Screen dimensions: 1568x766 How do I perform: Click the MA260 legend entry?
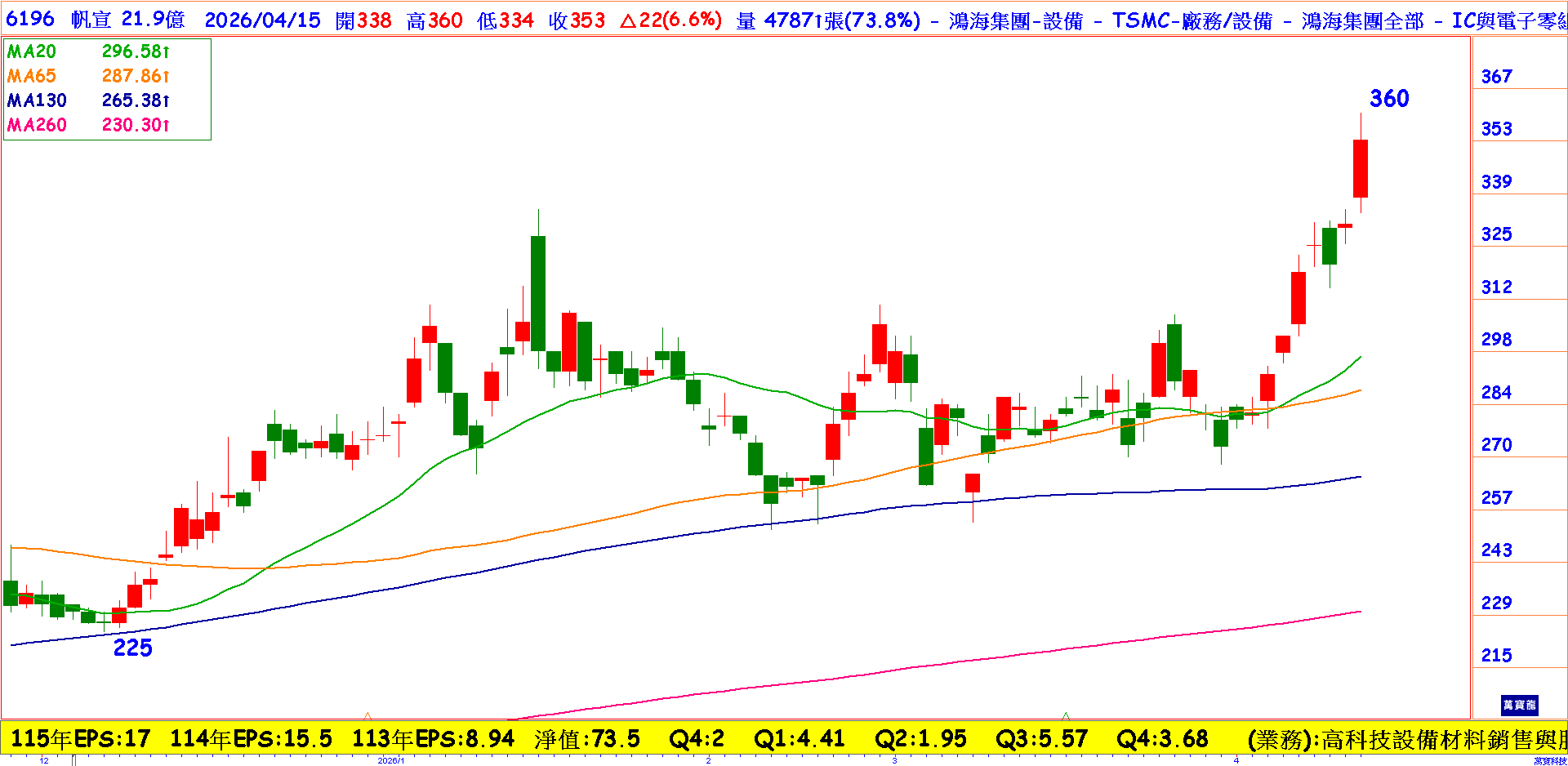(x=37, y=125)
